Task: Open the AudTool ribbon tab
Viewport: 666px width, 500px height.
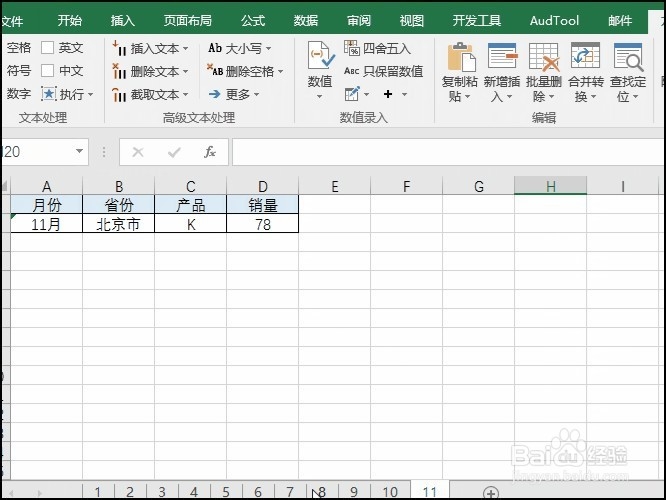Action: pyautogui.click(x=554, y=20)
